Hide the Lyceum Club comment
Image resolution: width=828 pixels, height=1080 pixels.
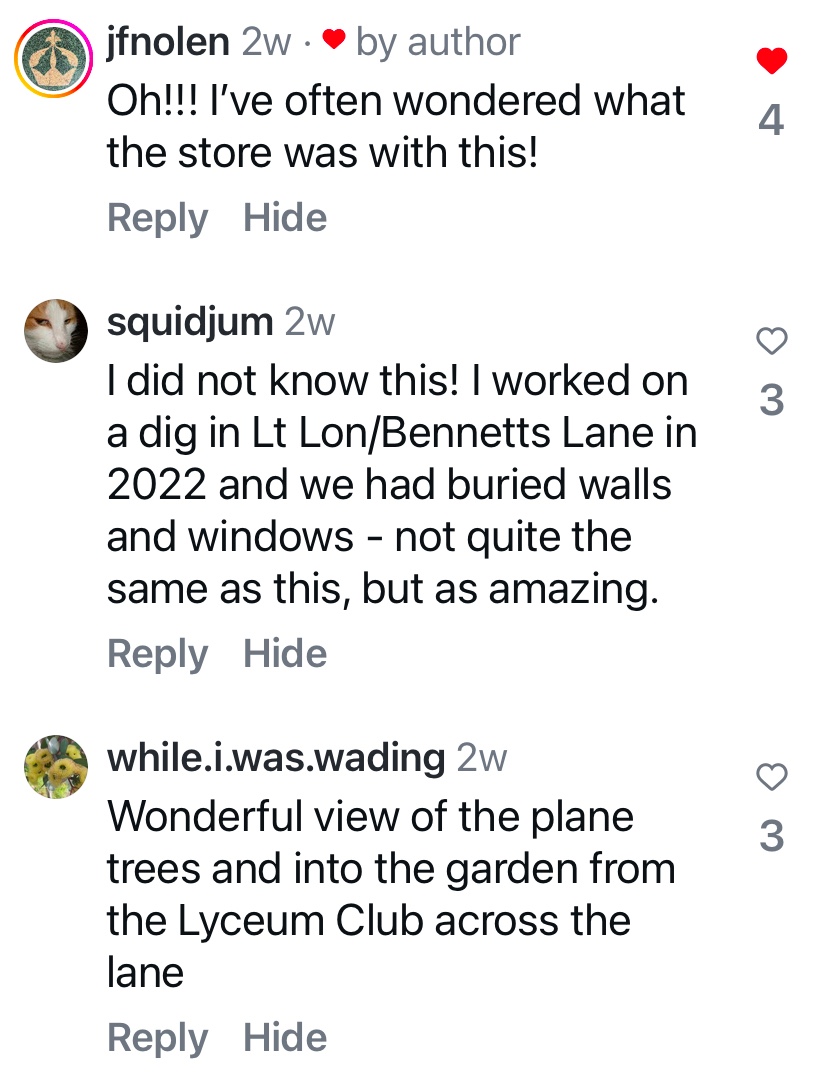285,1038
